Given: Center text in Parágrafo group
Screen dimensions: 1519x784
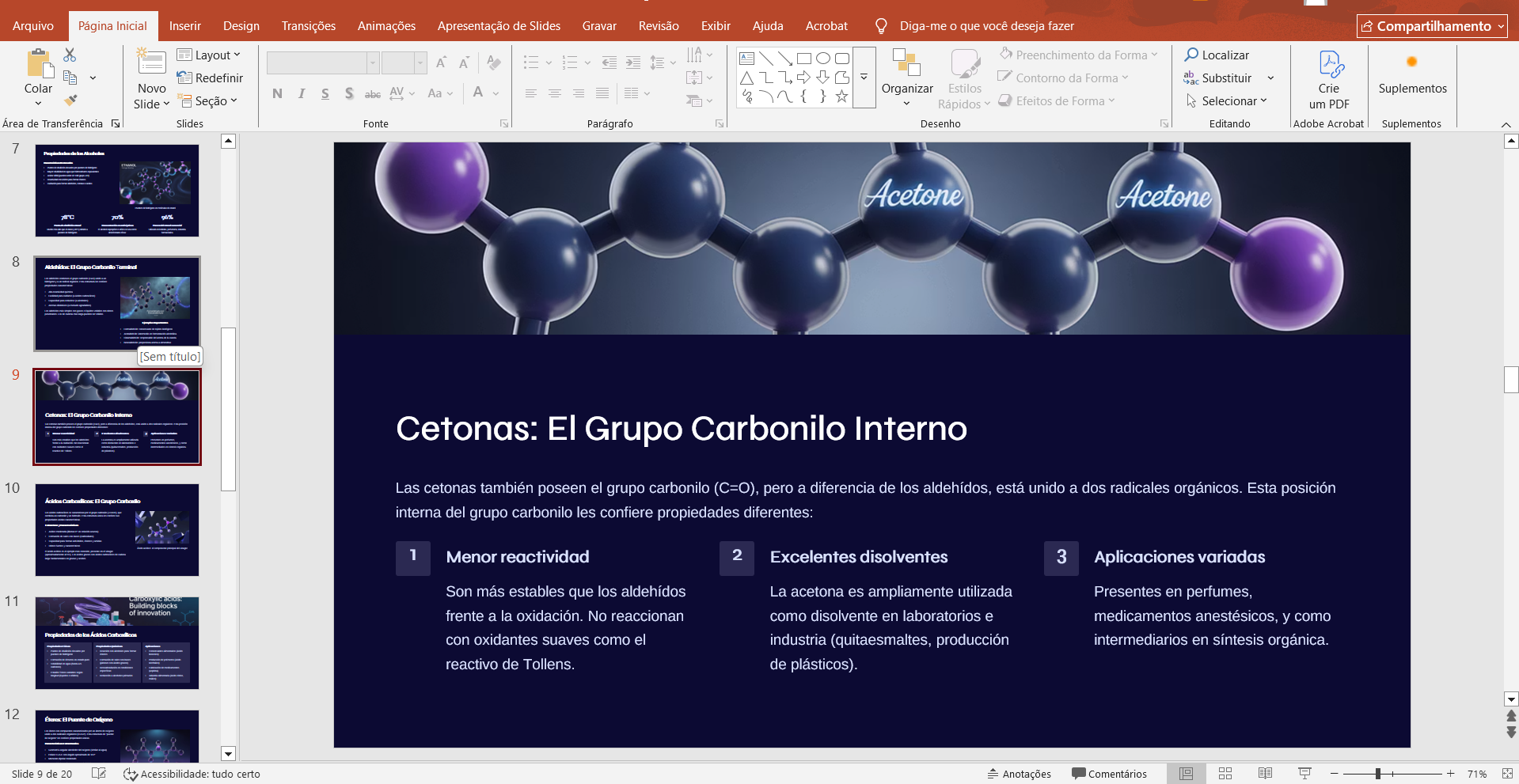Looking at the screenshot, I should (555, 93).
